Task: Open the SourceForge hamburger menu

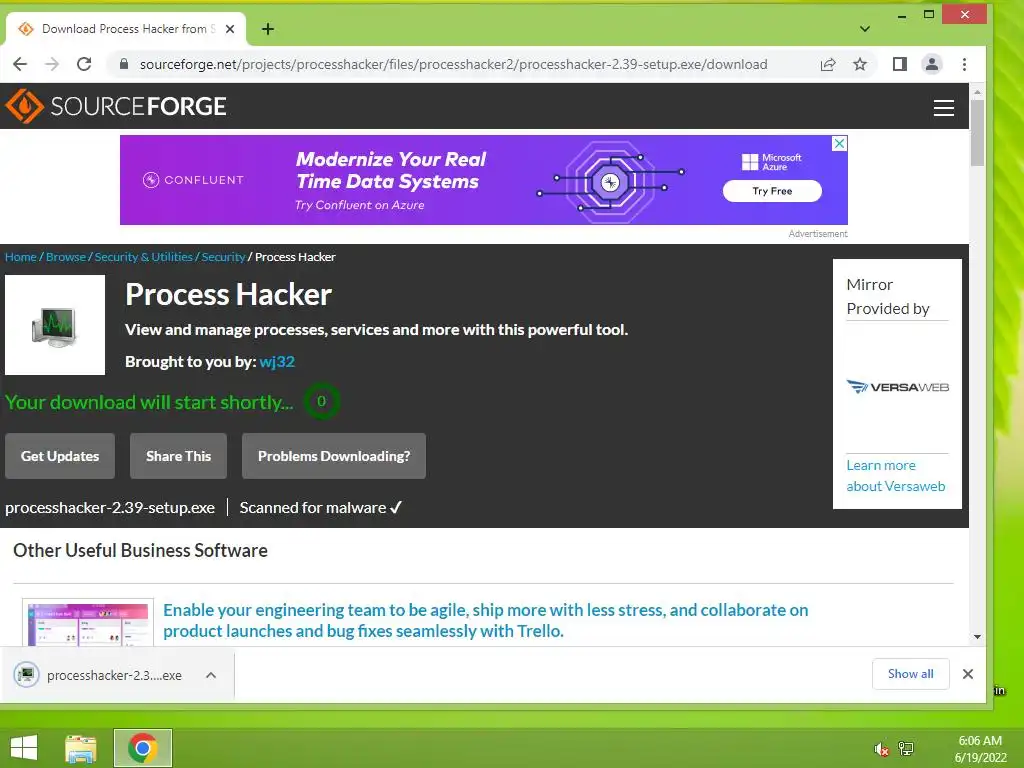Action: tap(944, 108)
